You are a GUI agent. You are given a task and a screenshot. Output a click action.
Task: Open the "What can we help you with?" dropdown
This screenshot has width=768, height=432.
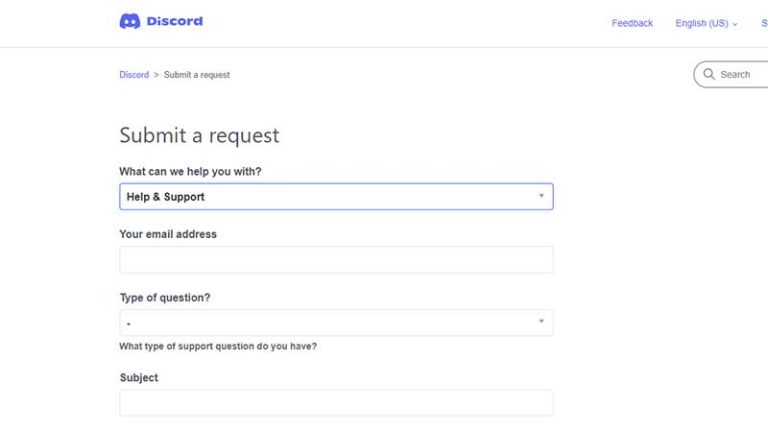tap(336, 196)
